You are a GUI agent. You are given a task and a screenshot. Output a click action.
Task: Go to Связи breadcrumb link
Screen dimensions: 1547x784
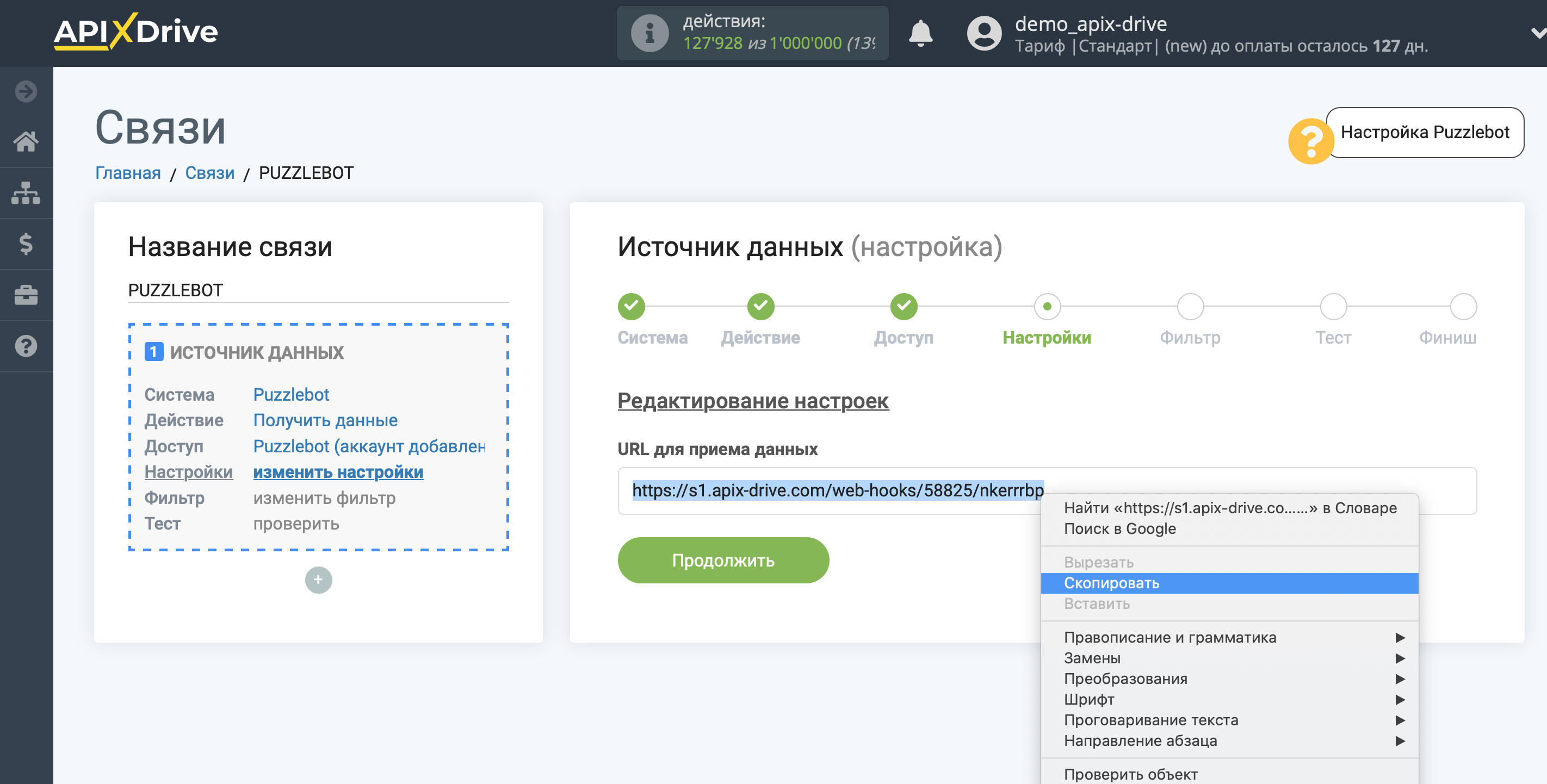point(209,173)
